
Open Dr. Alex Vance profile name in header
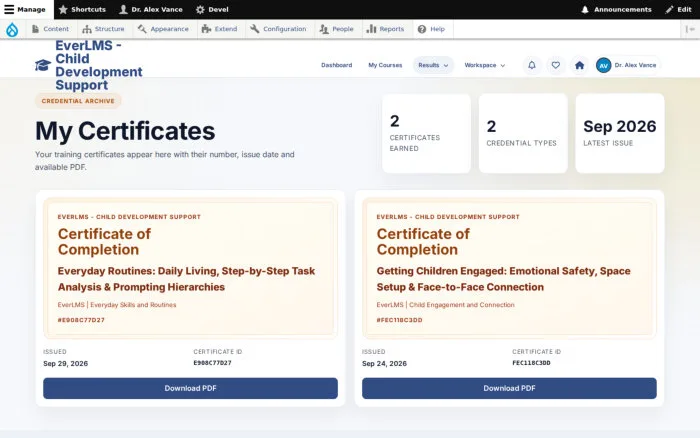[x=635, y=65]
